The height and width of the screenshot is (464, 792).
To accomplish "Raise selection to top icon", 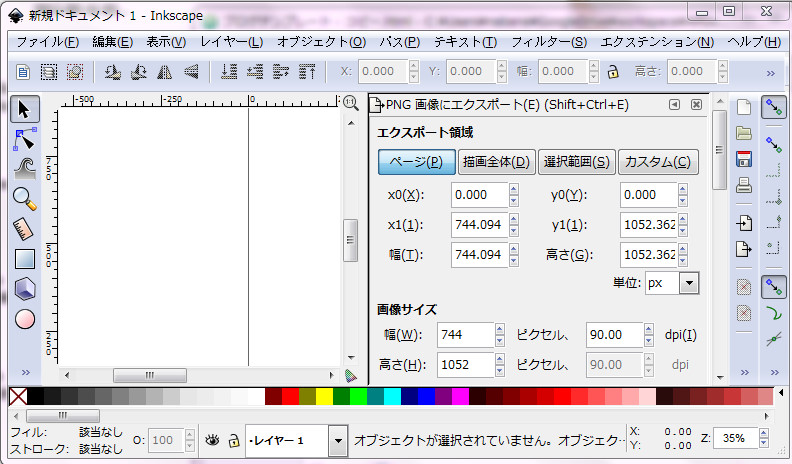I will 307,72.
